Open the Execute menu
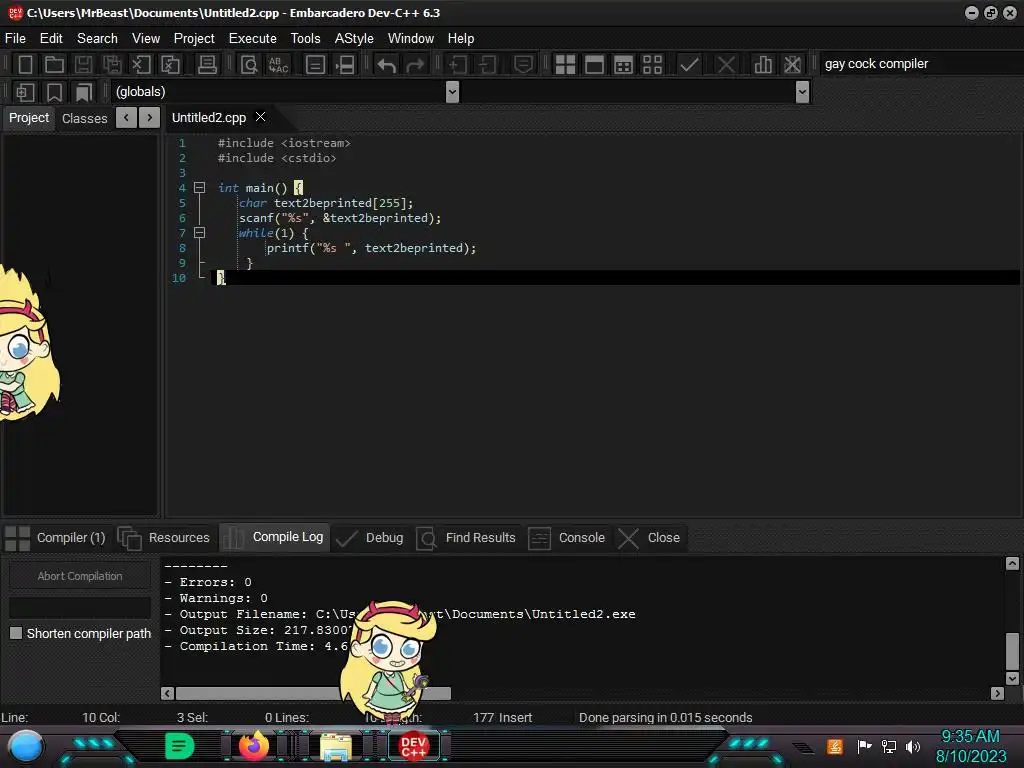This screenshot has width=1024, height=768. pos(253,39)
